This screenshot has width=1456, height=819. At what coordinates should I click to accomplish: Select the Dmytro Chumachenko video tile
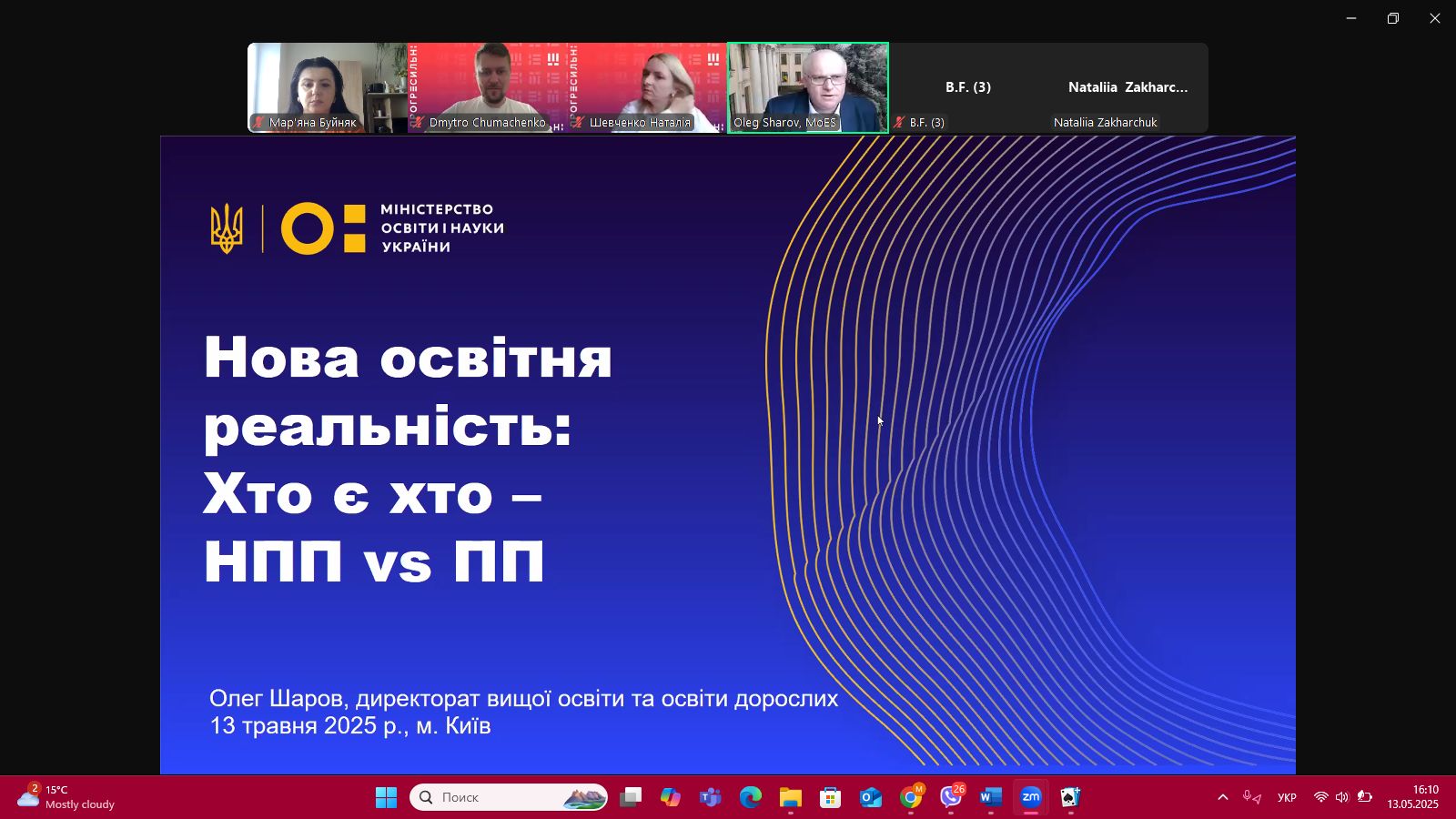pos(488,87)
